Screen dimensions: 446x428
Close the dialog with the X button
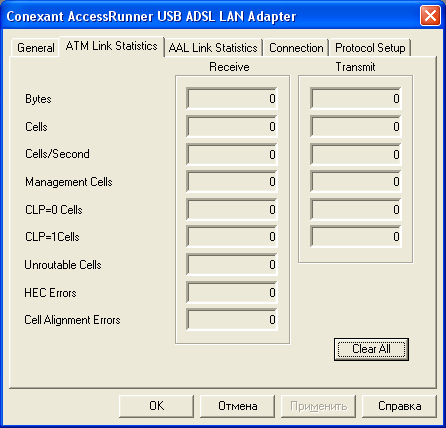[430, 16]
